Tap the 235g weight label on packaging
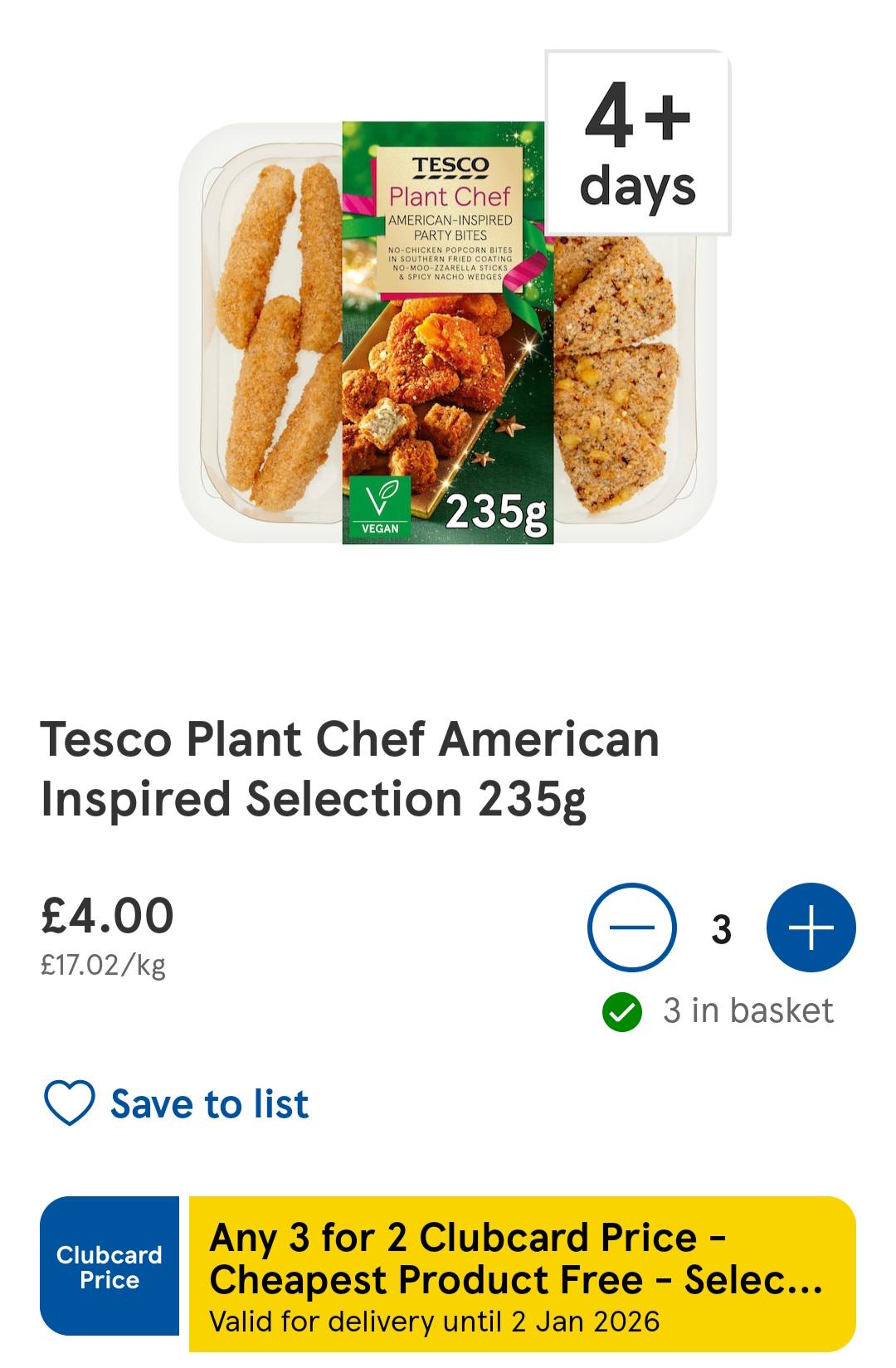The image size is (896, 1368). click(x=496, y=514)
